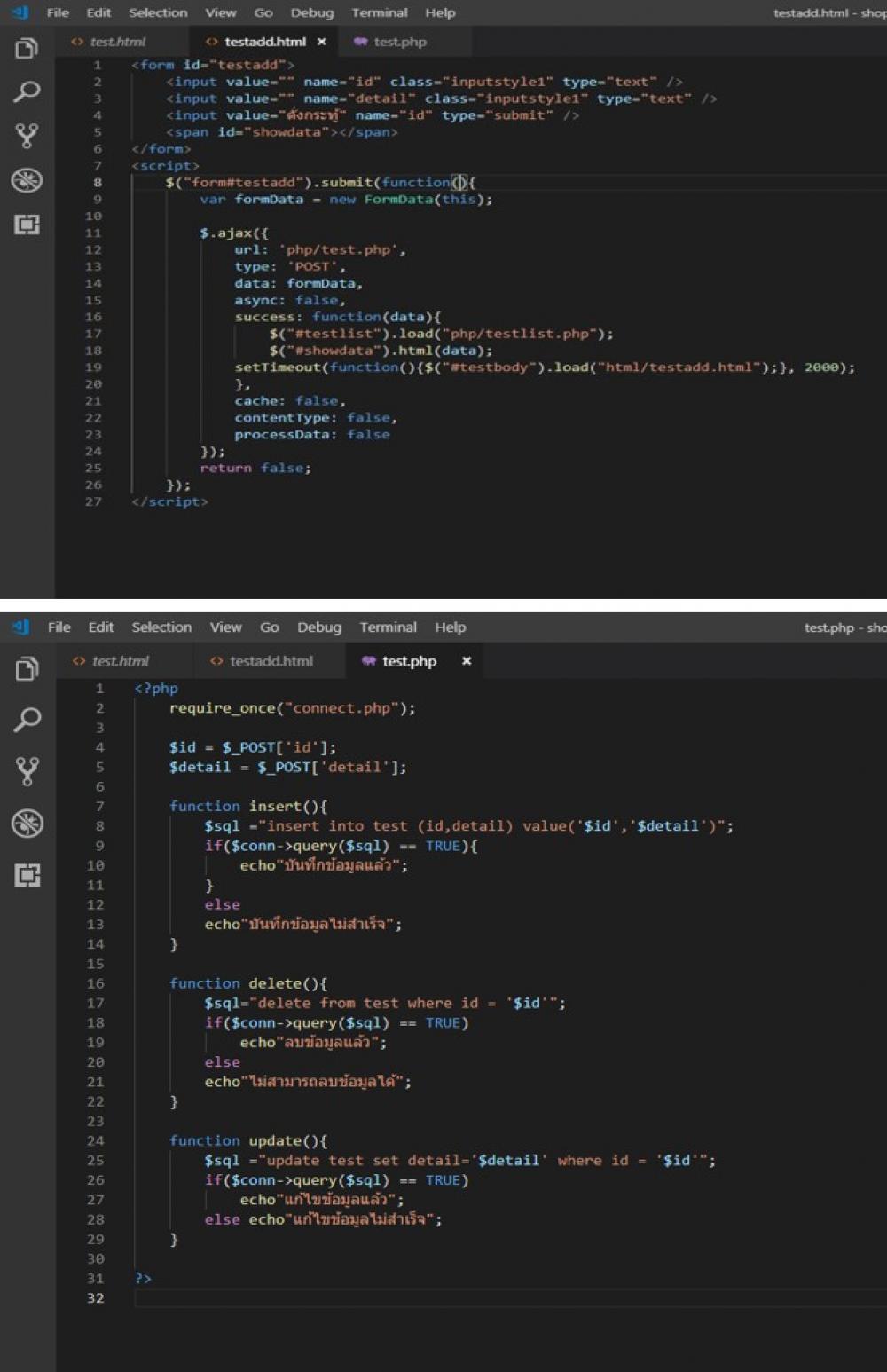Open Selection menu in the test.php window
This screenshot has height=1372, width=887.
pos(161,627)
